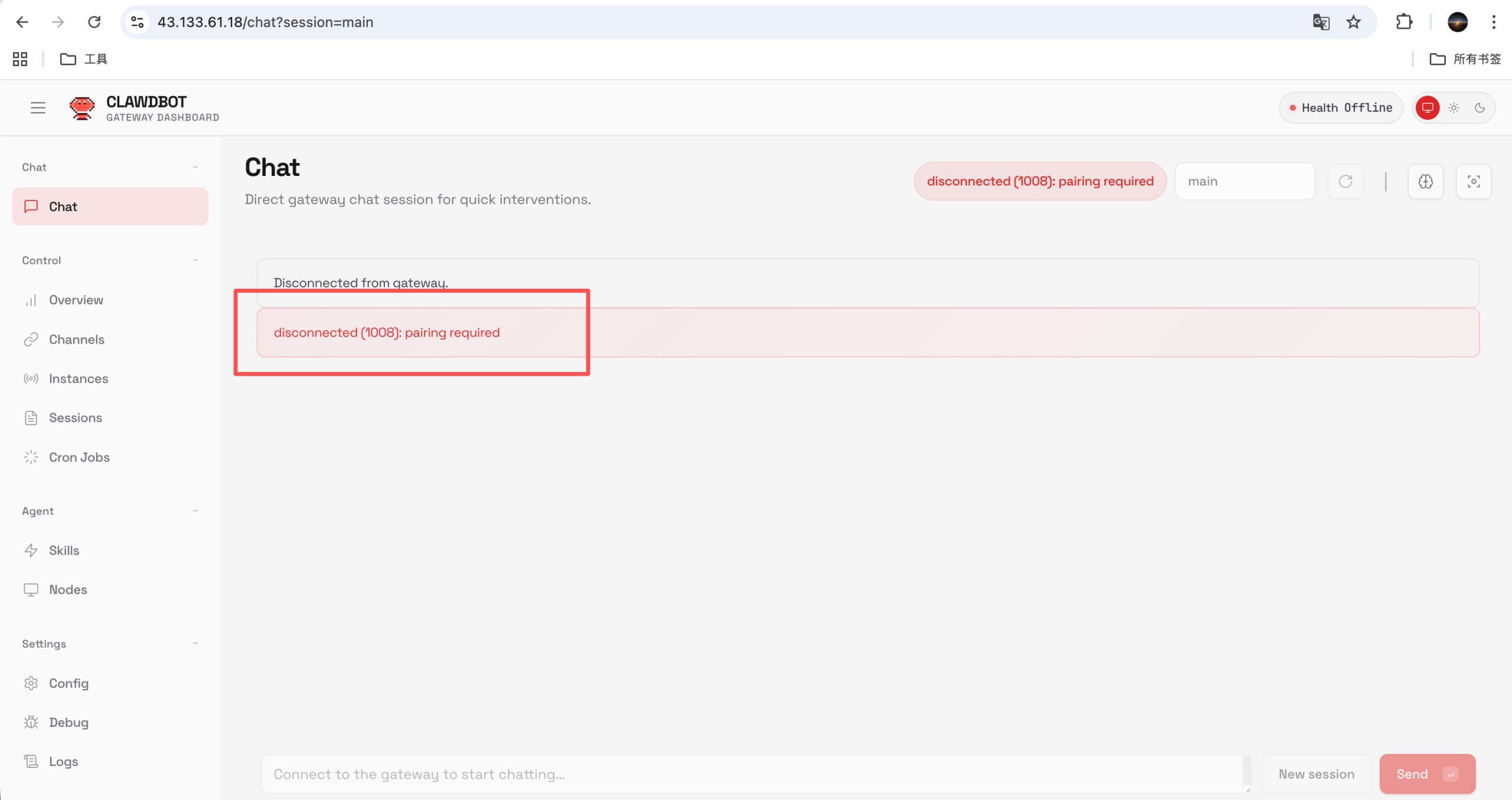Click the New session button
This screenshot has height=800, width=1512.
[1316, 774]
